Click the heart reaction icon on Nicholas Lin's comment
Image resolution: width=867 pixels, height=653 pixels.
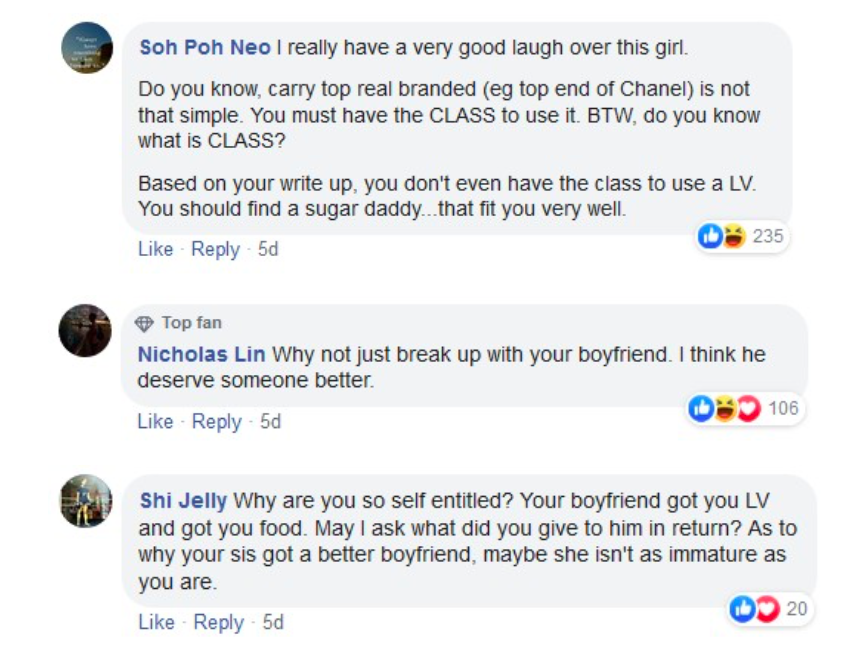pyautogui.click(x=748, y=408)
